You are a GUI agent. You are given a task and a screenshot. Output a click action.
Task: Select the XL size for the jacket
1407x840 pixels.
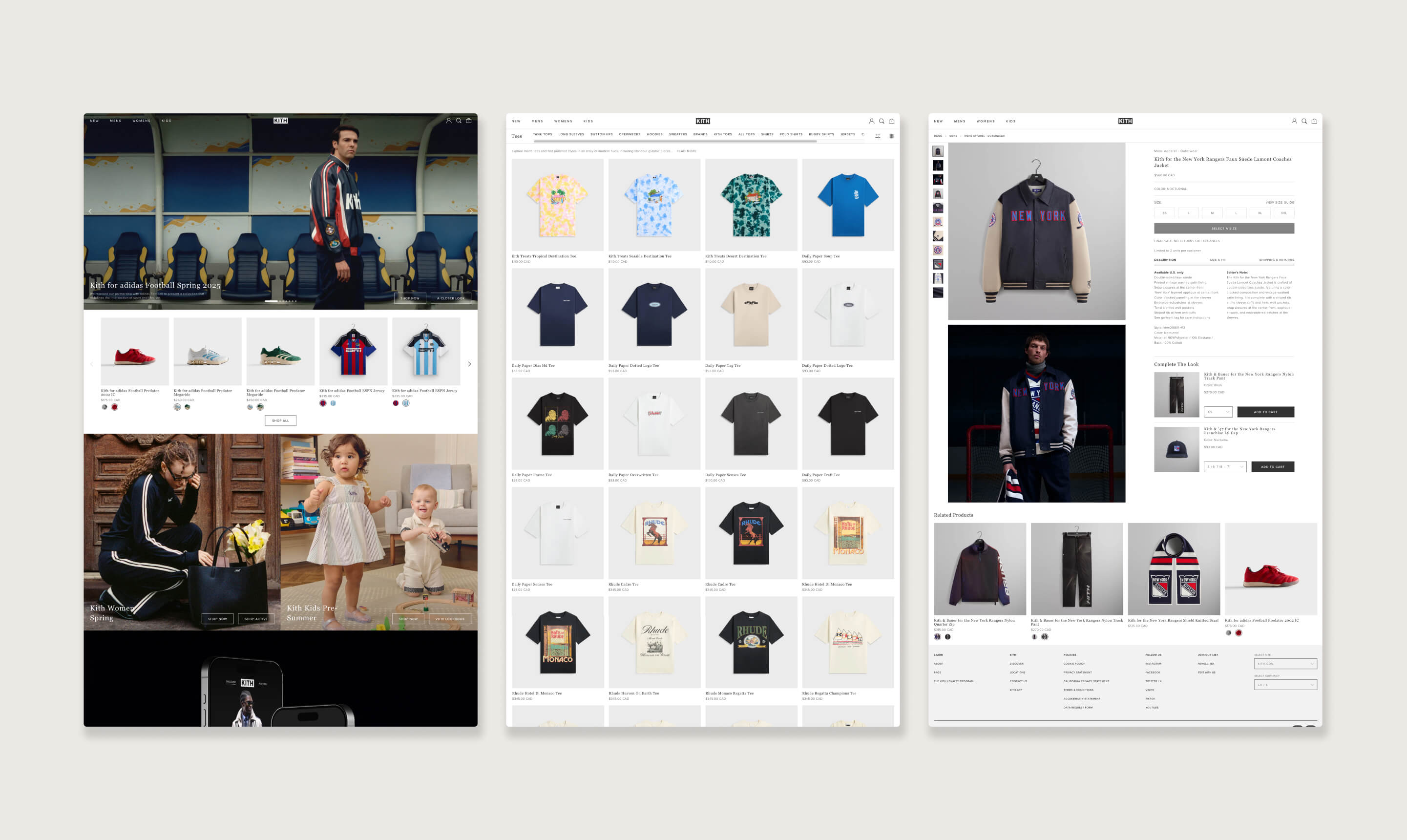[x=1260, y=213]
